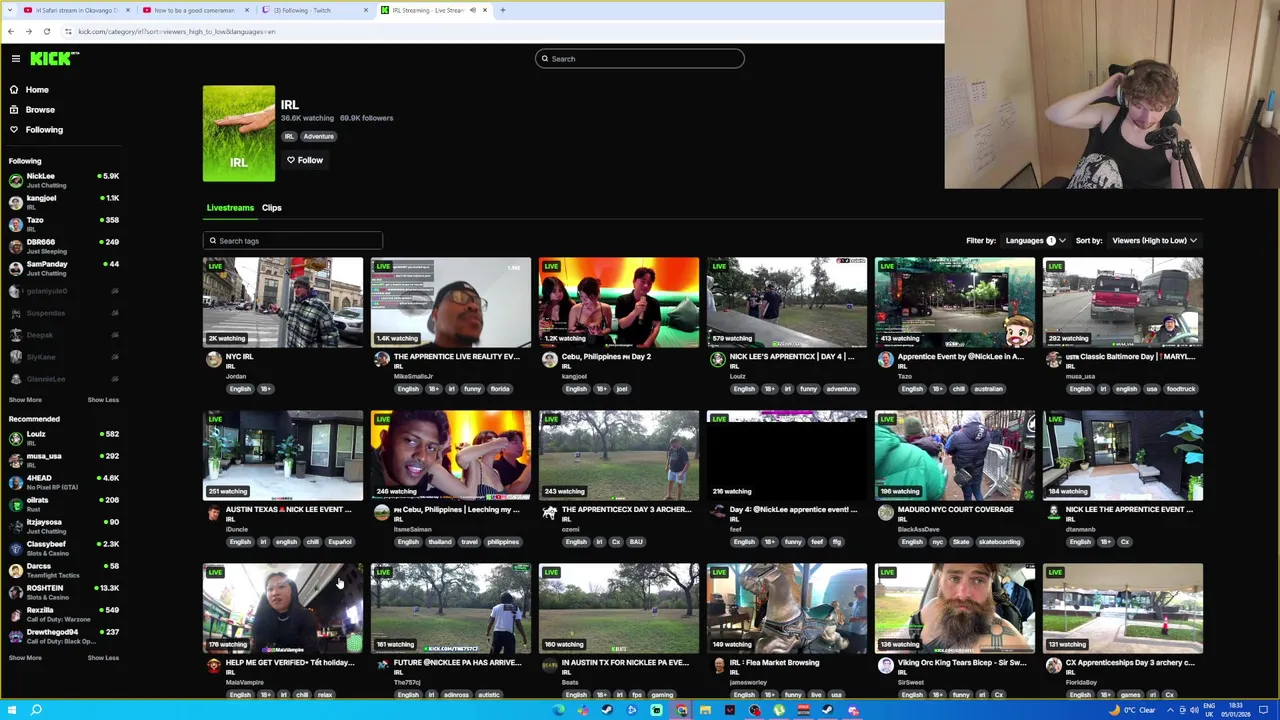Image resolution: width=1280 pixels, height=720 pixels.
Task: Open the Languages filter dropdown
Action: (1035, 241)
